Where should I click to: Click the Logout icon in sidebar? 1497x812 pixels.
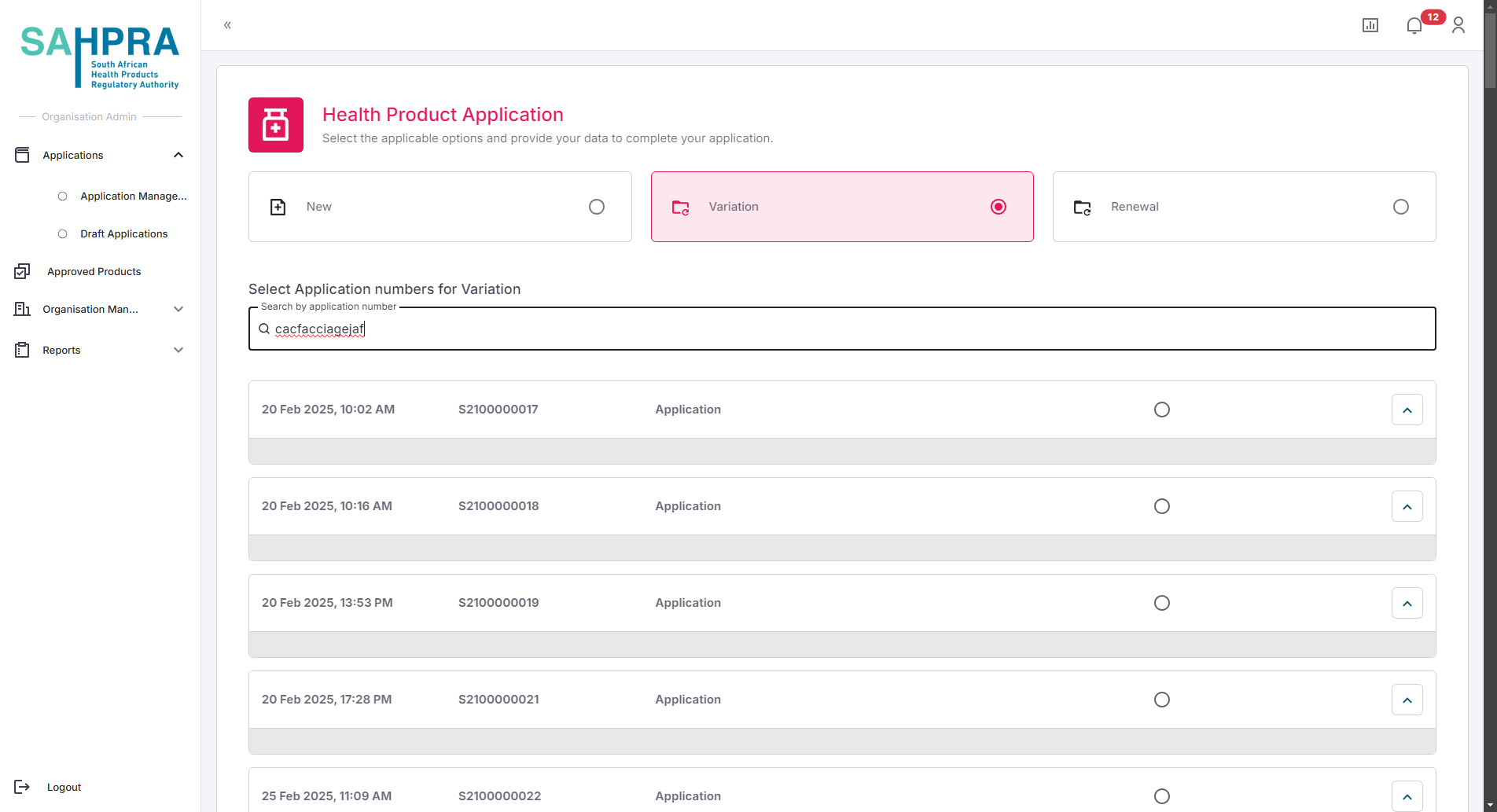(22, 787)
